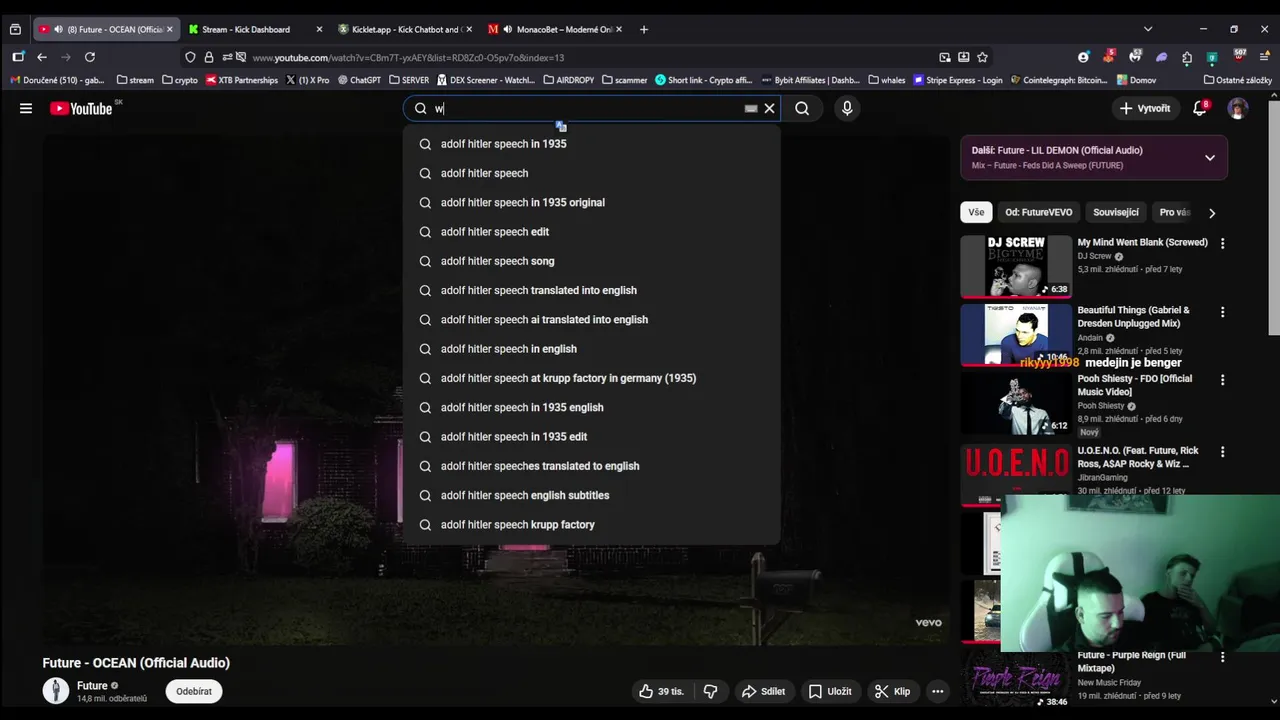Open Stripe Express - Login bookmark
Image resolution: width=1280 pixels, height=720 pixels.
click(x=958, y=80)
